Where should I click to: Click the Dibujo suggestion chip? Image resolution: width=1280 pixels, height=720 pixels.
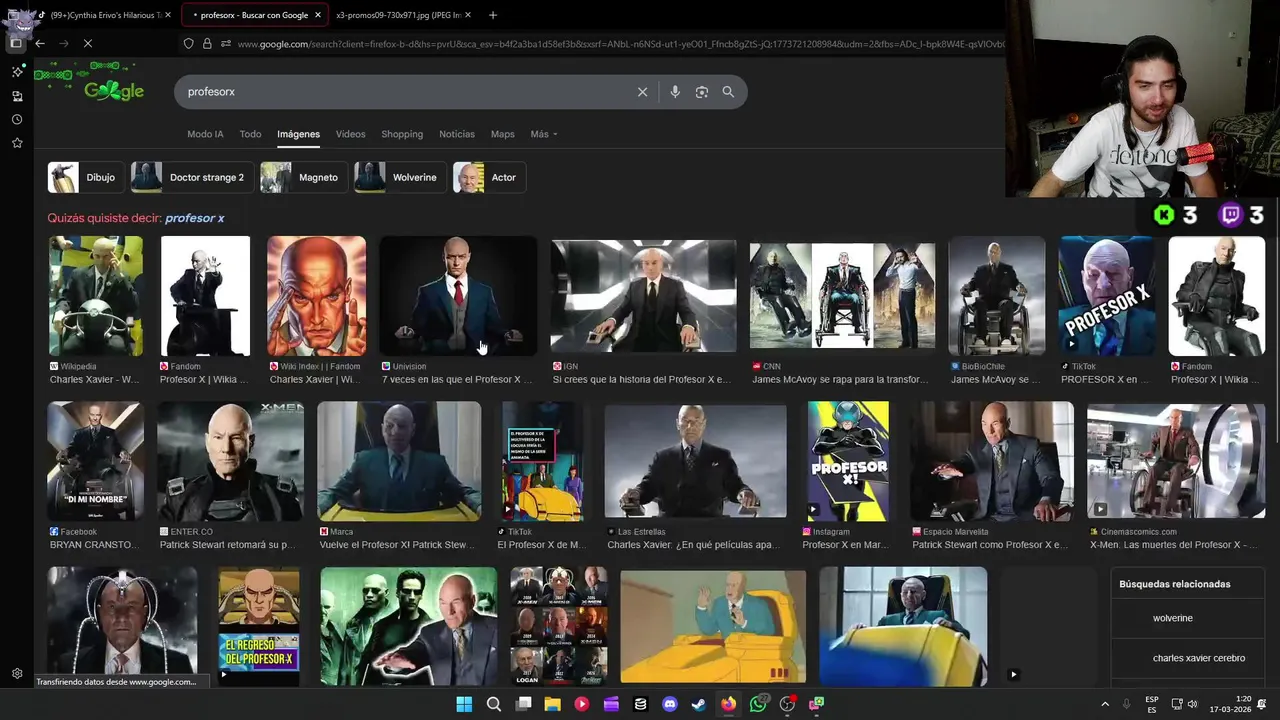pos(85,177)
